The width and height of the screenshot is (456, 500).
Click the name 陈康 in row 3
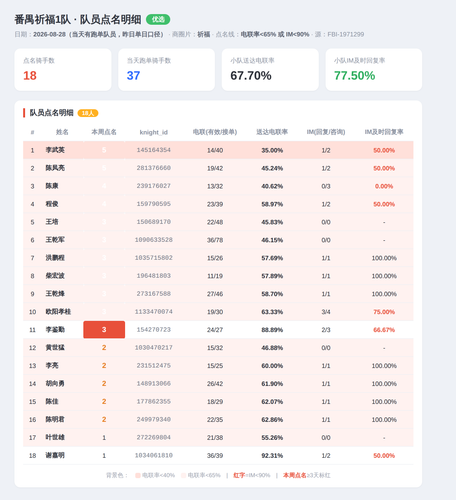(x=52, y=186)
